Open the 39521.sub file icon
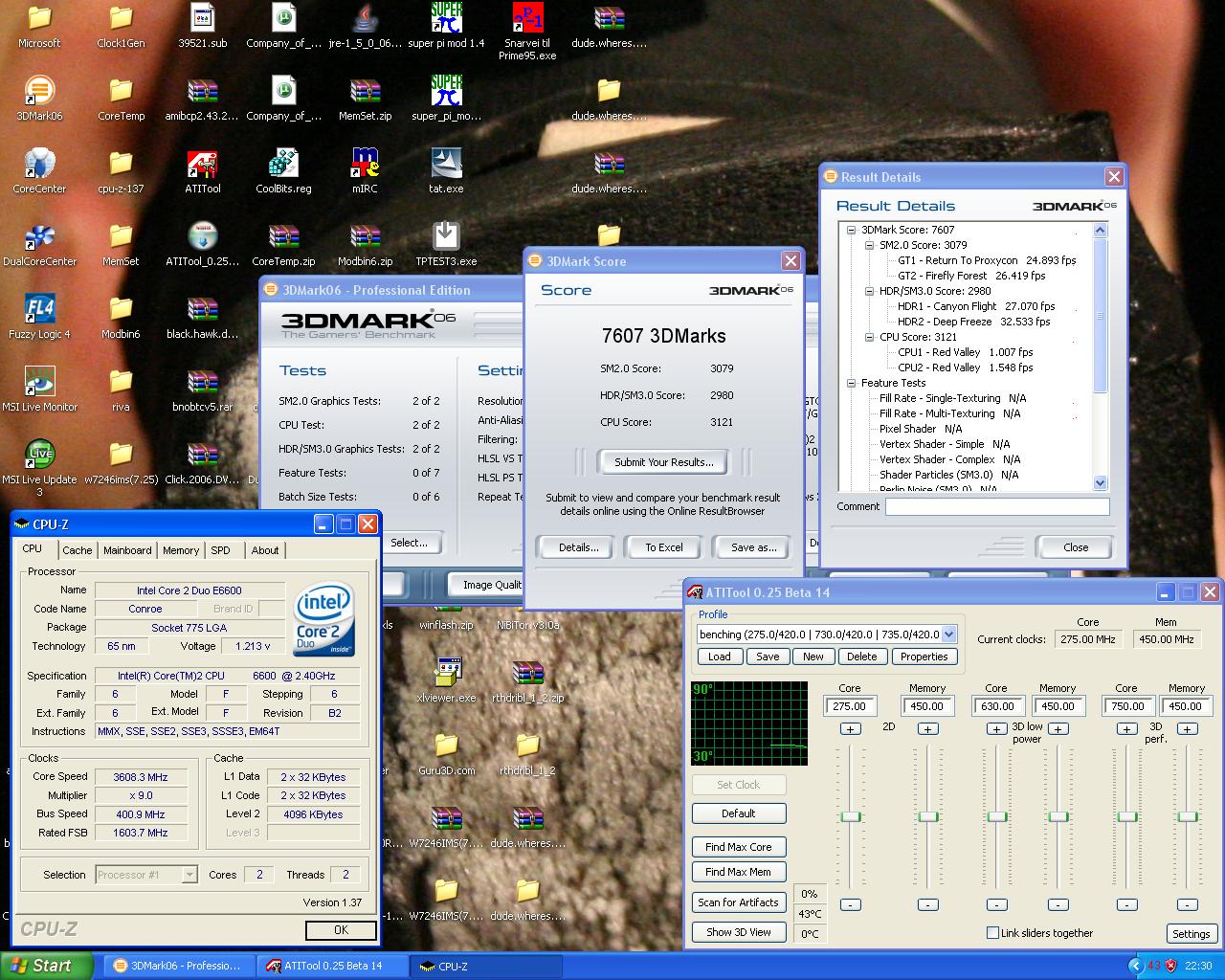This screenshot has height=980, width=1225. point(202,25)
